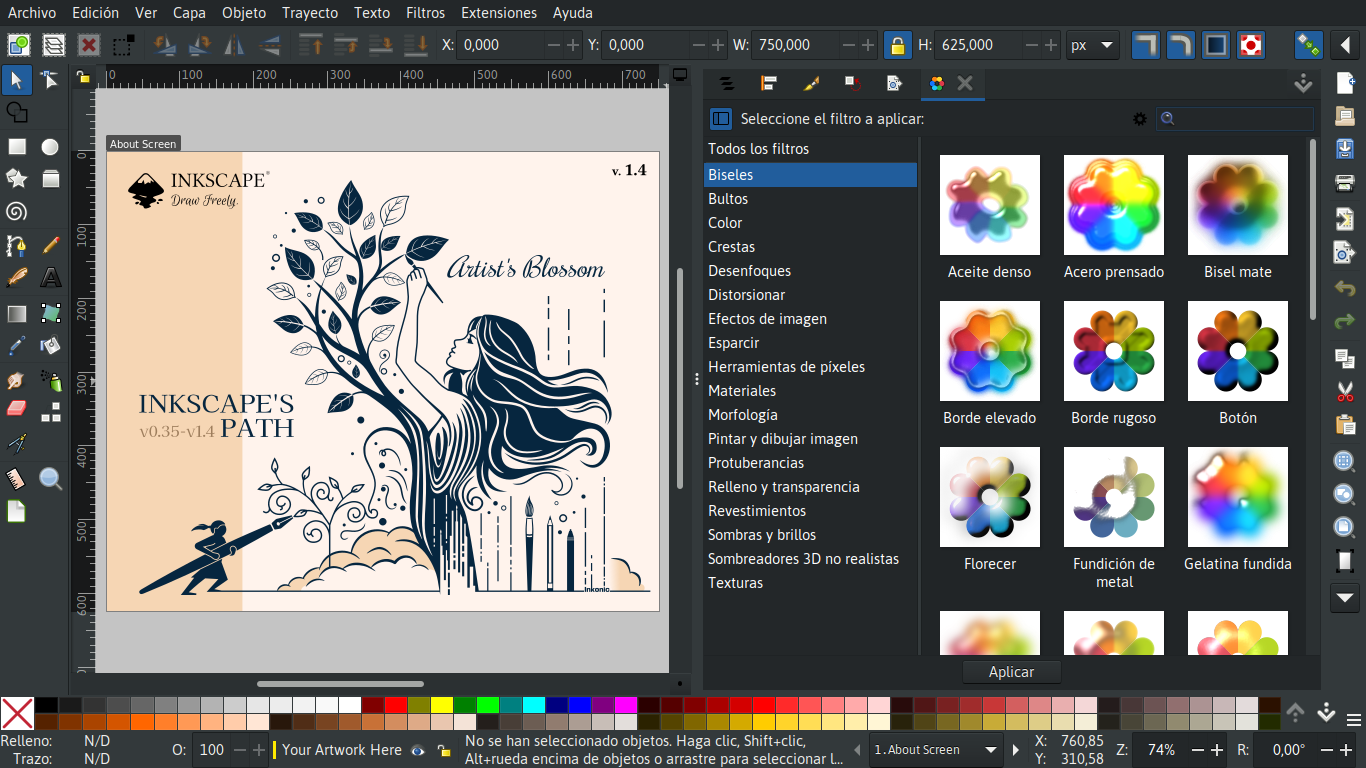Activate the Zoom magnifier tool

tap(51, 478)
